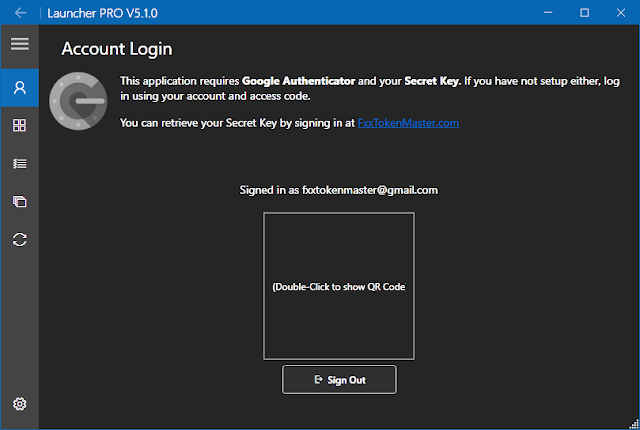Maximize the Launcher PRO window
640x430 pixels.
pos(584,13)
